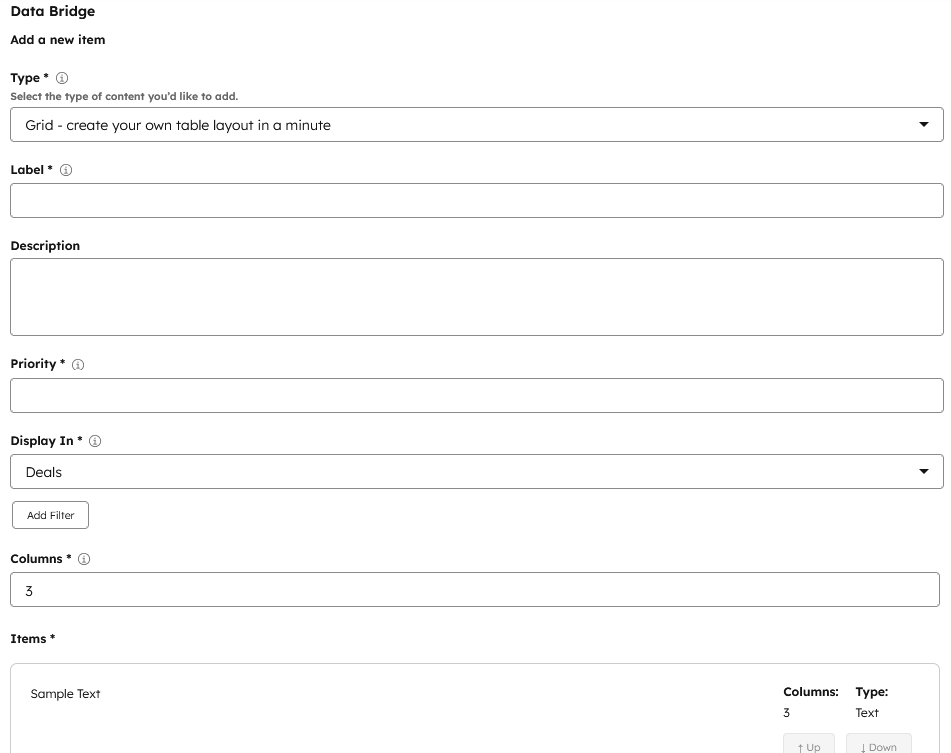Open the Columns info tooltip icon

point(84,559)
